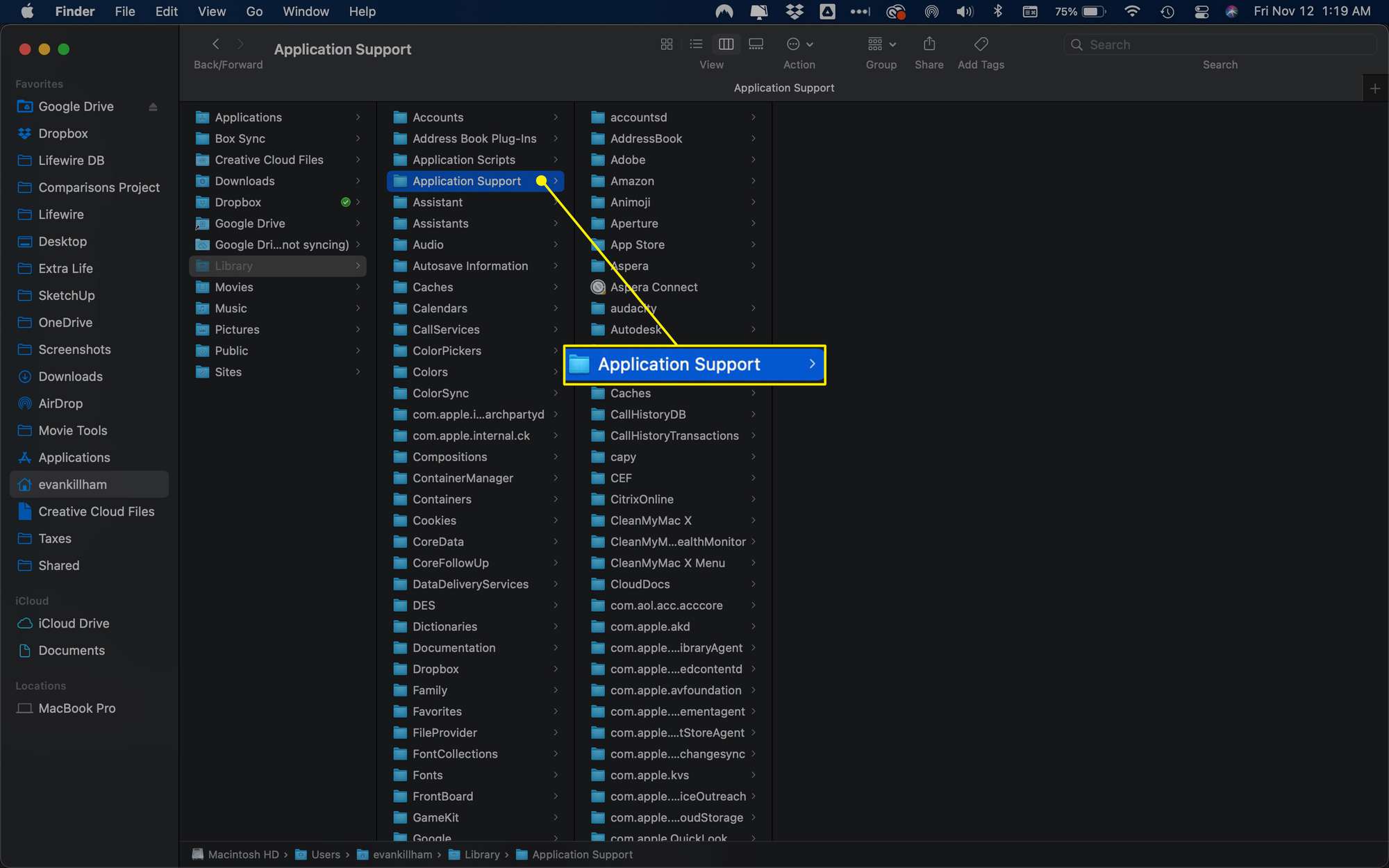The width and height of the screenshot is (1389, 868).
Task: Open Bluetooth menu bar icon
Action: coord(998,11)
